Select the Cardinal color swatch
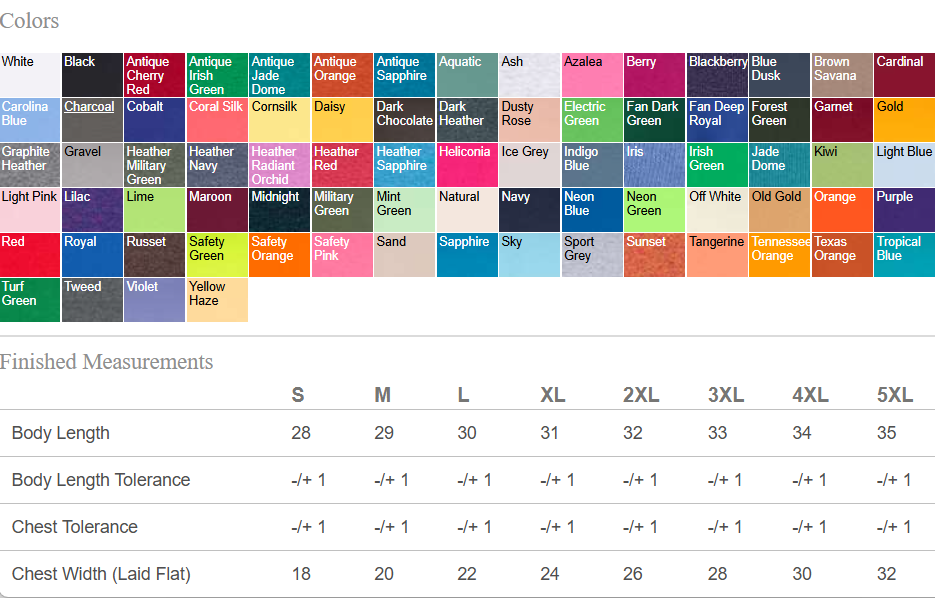The image size is (935, 598). coord(904,75)
